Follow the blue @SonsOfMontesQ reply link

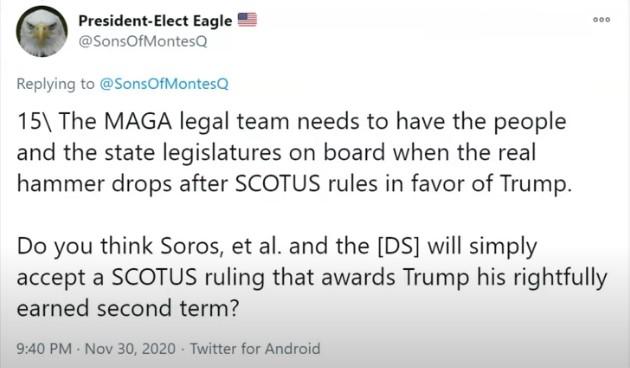click(164, 84)
